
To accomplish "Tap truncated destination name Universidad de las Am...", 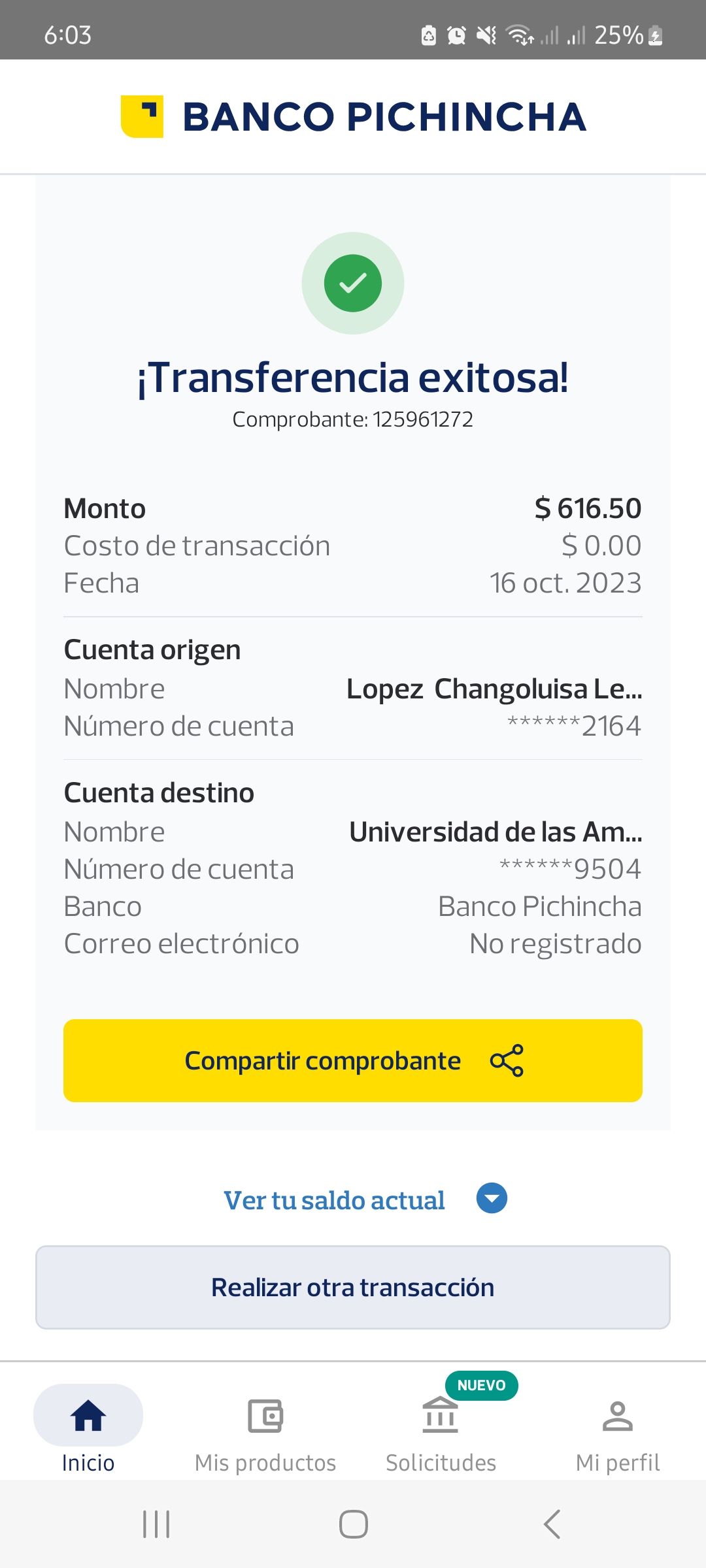I will tap(496, 832).
